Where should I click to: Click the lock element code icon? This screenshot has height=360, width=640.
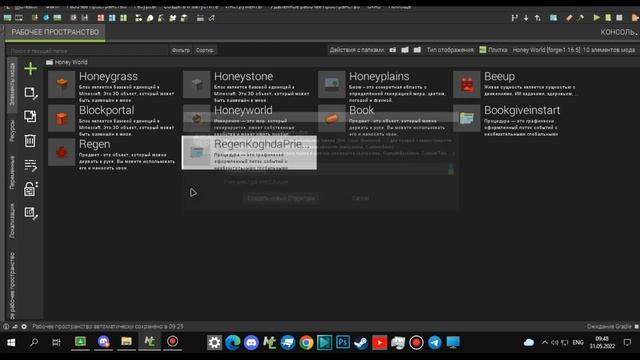point(30,189)
